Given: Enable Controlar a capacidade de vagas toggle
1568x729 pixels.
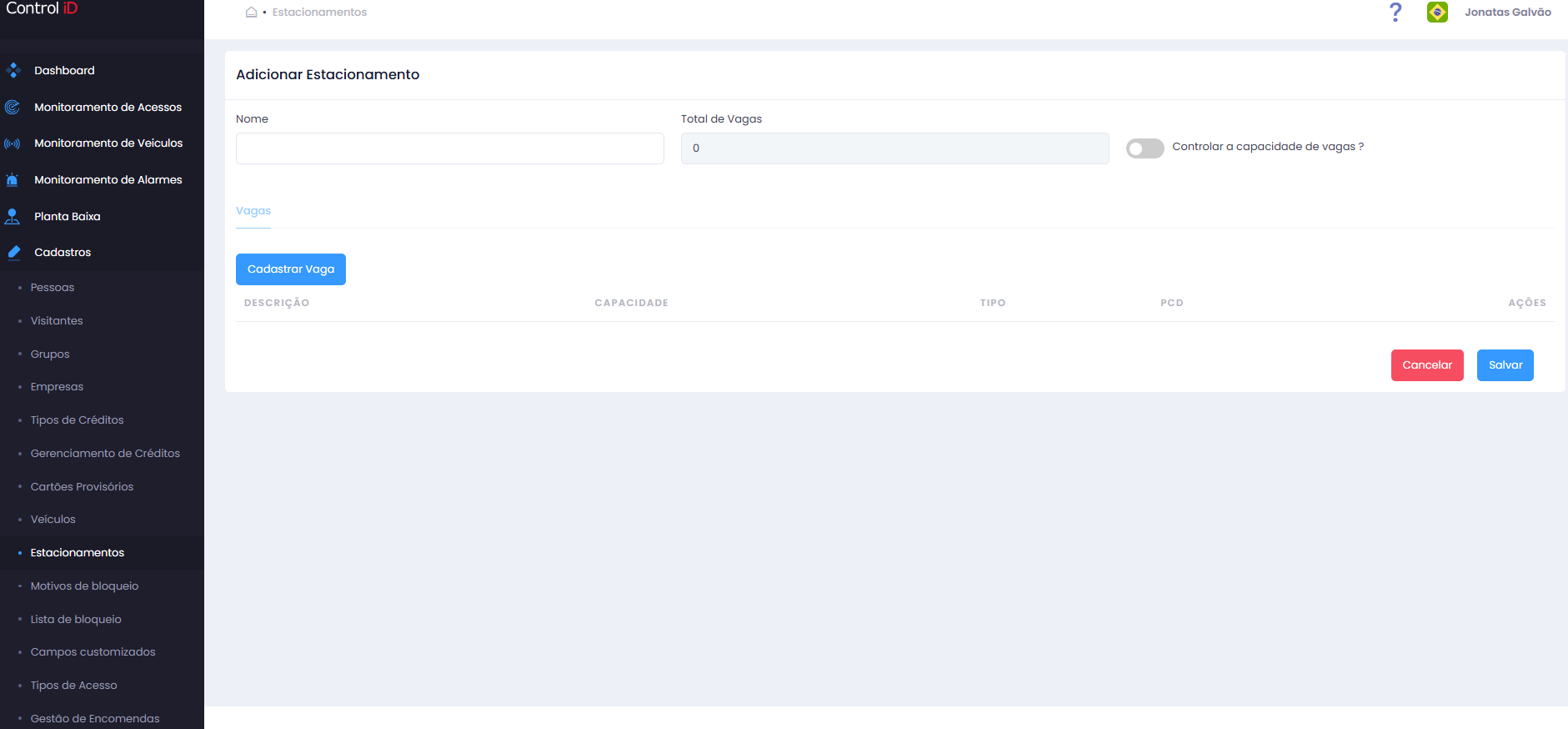Looking at the screenshot, I should (1145, 148).
